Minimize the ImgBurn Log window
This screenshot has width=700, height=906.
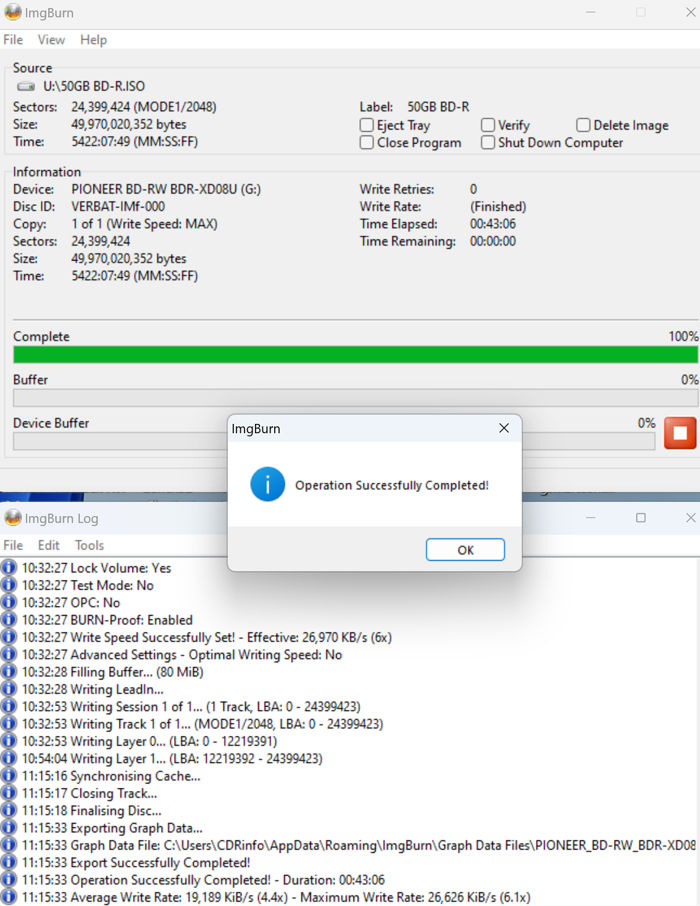(x=591, y=518)
